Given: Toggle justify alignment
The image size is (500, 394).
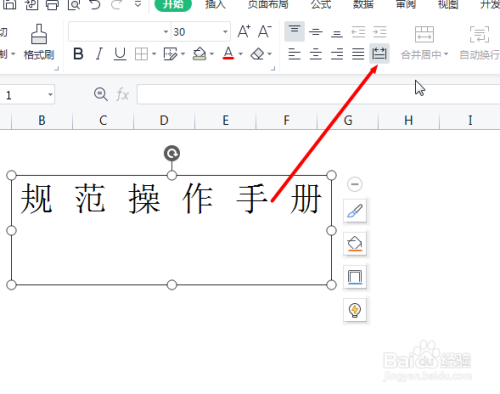Looking at the screenshot, I should coord(358,54).
